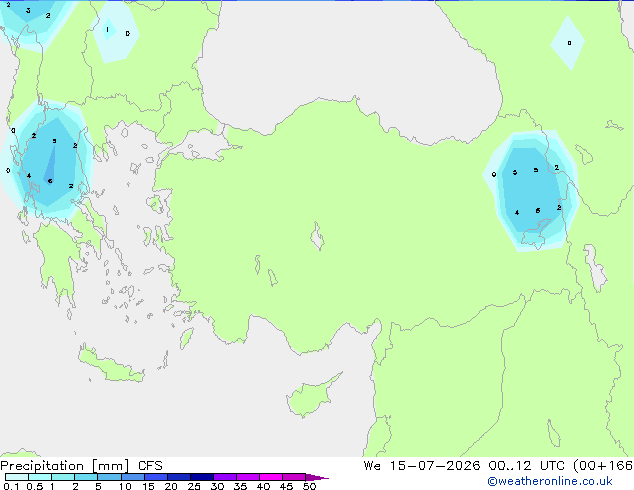Click legend label "20"
This screenshot has width=634, height=490.
pos(171,486)
